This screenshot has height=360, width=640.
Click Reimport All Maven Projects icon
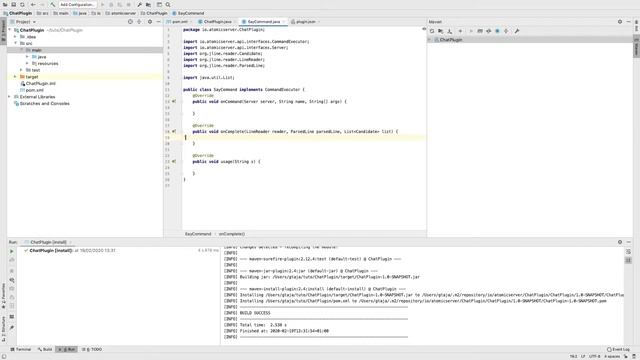(x=432, y=31)
